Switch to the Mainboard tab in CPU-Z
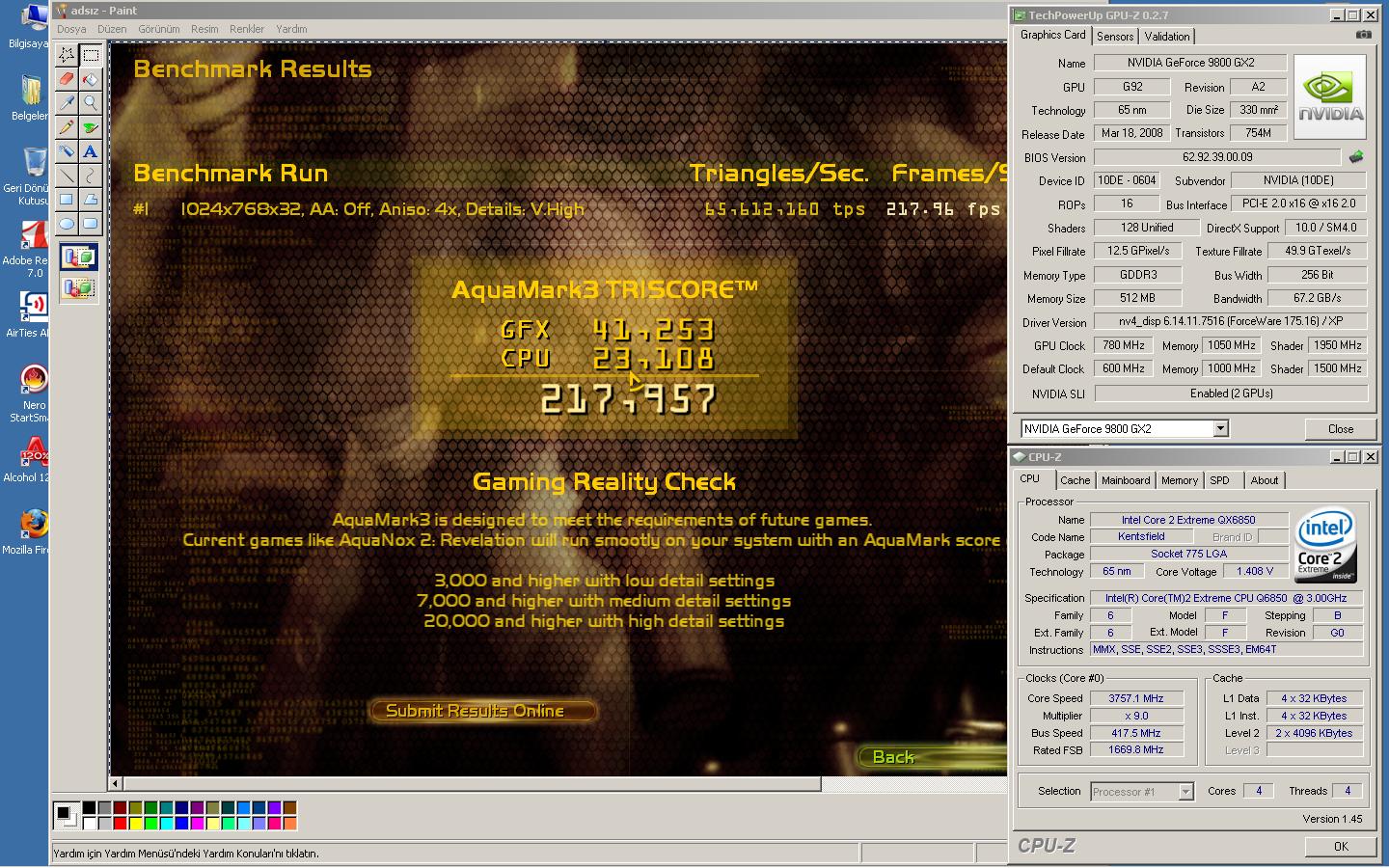The width and height of the screenshot is (1389, 868). 1126,480
